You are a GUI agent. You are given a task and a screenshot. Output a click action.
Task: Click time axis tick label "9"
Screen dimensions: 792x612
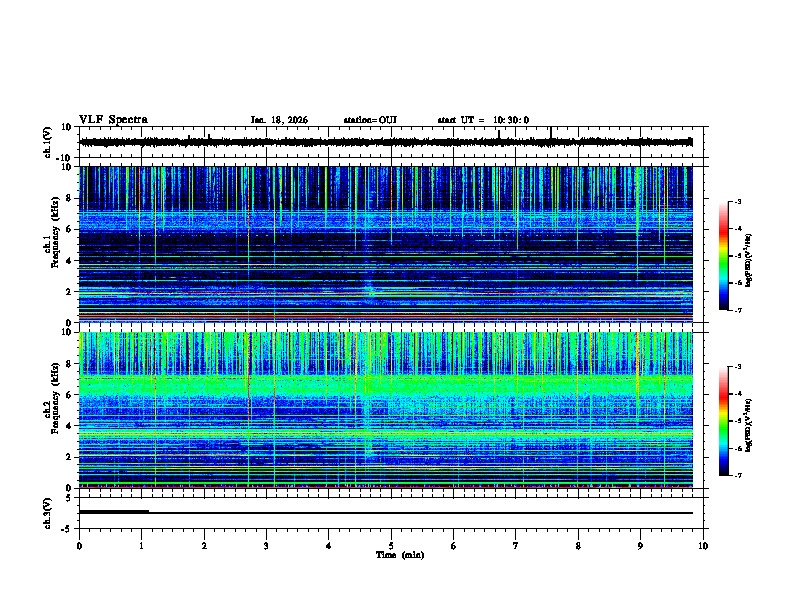pos(640,546)
